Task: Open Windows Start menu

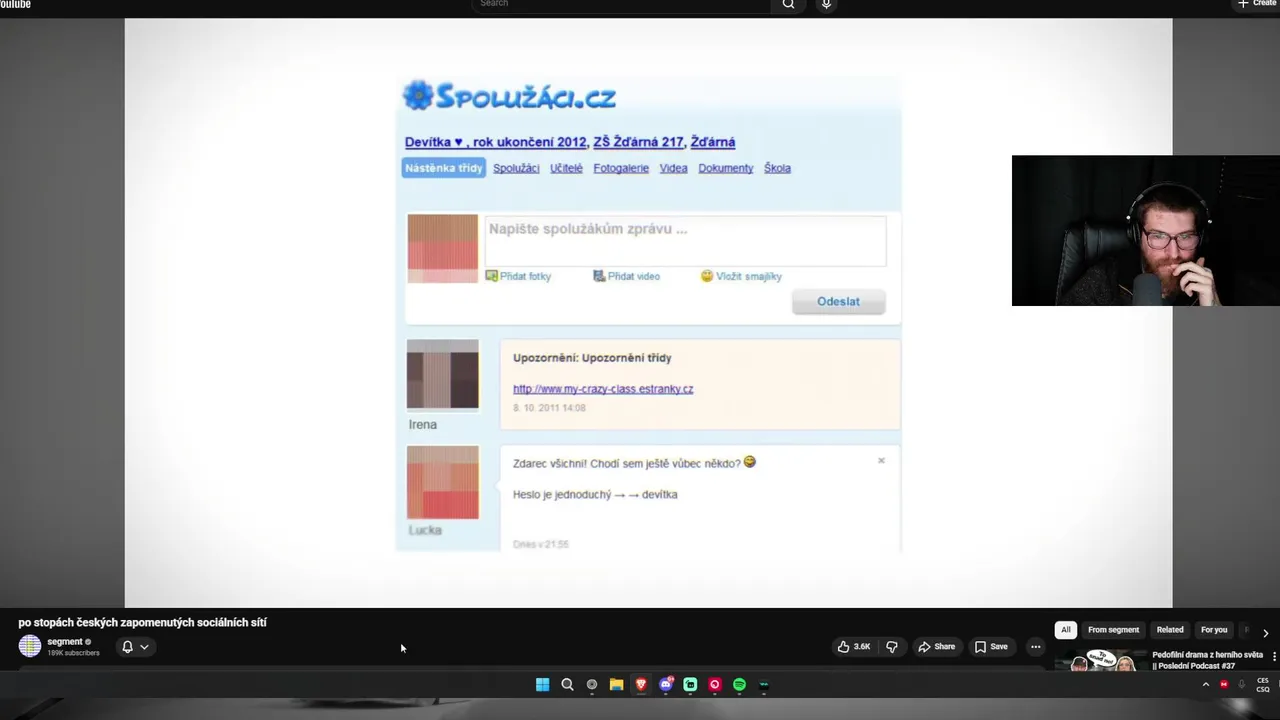Action: 542,685
